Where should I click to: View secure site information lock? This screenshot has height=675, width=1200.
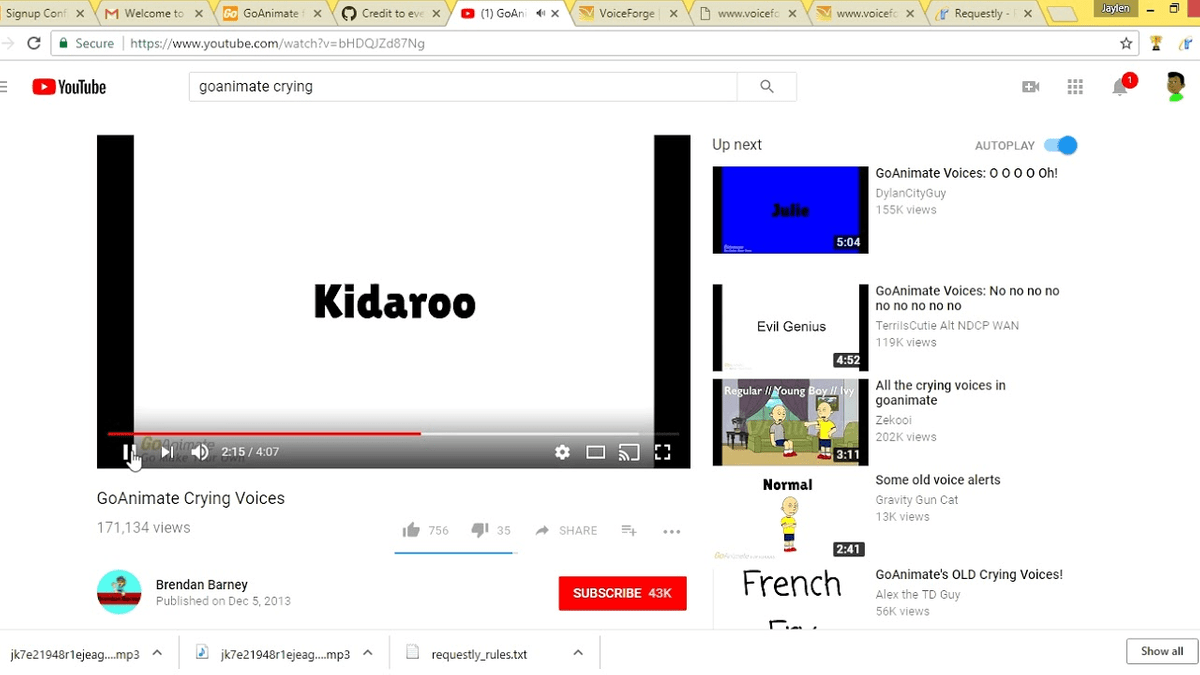click(x=63, y=43)
